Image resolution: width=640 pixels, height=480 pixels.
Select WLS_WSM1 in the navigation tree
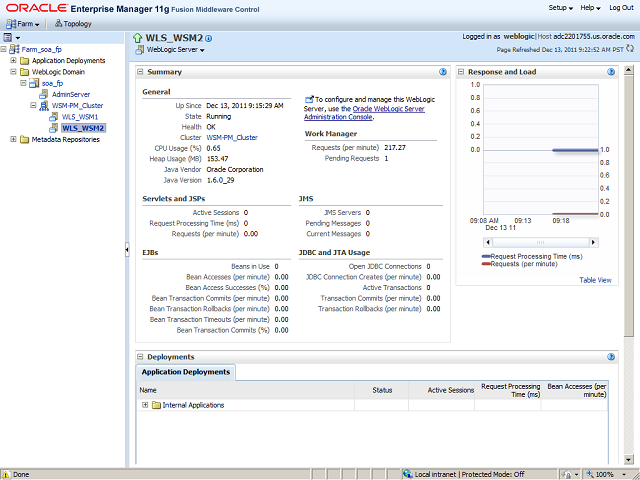(79, 116)
